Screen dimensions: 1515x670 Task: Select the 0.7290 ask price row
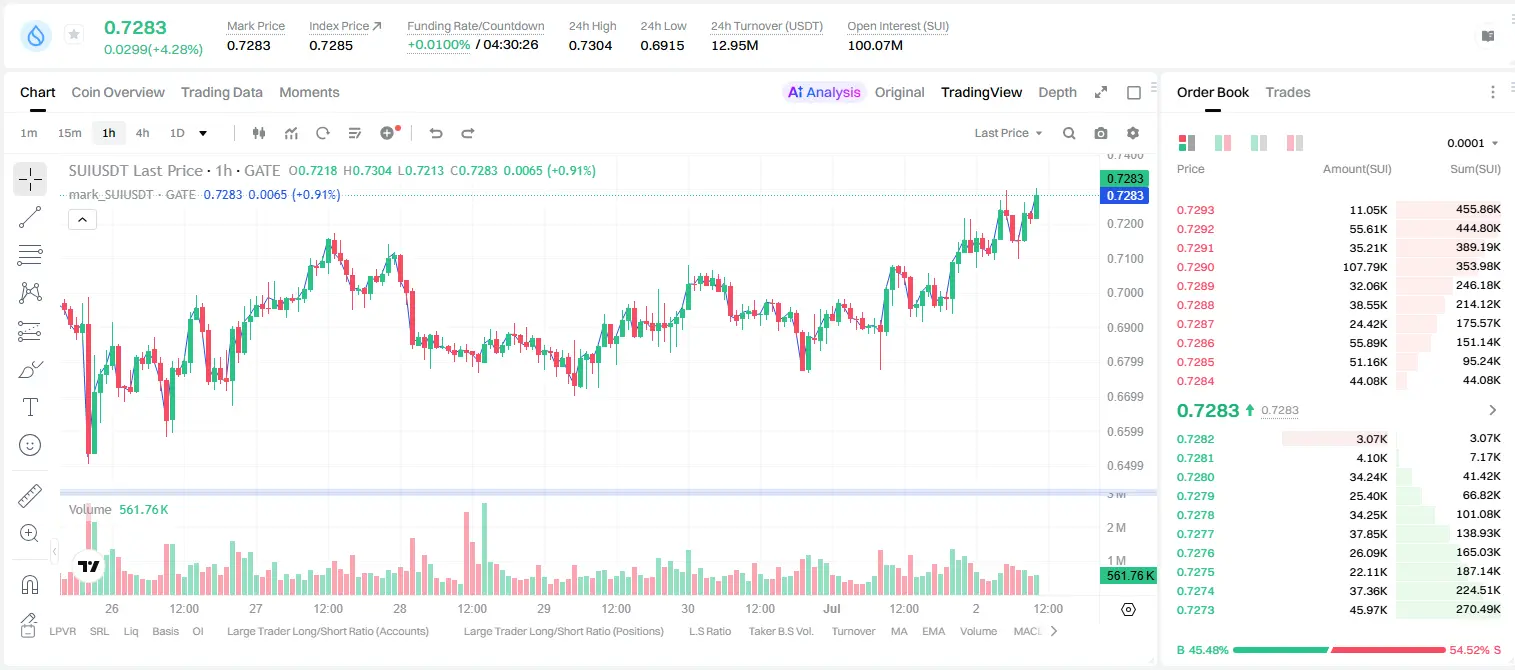pyautogui.click(x=1338, y=267)
